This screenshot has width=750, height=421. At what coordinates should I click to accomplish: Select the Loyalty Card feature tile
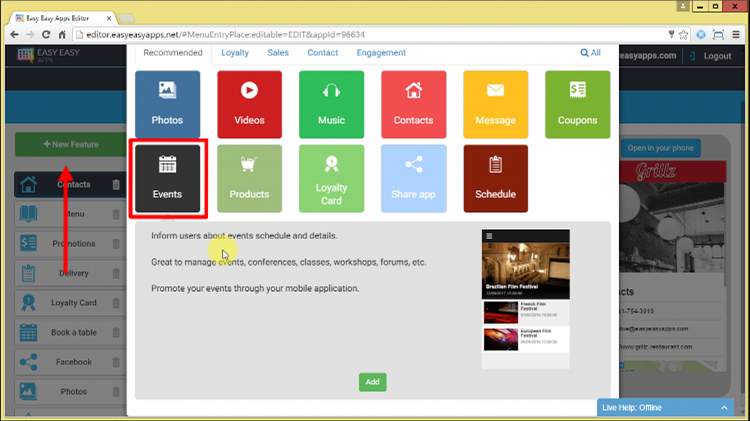tap(331, 179)
